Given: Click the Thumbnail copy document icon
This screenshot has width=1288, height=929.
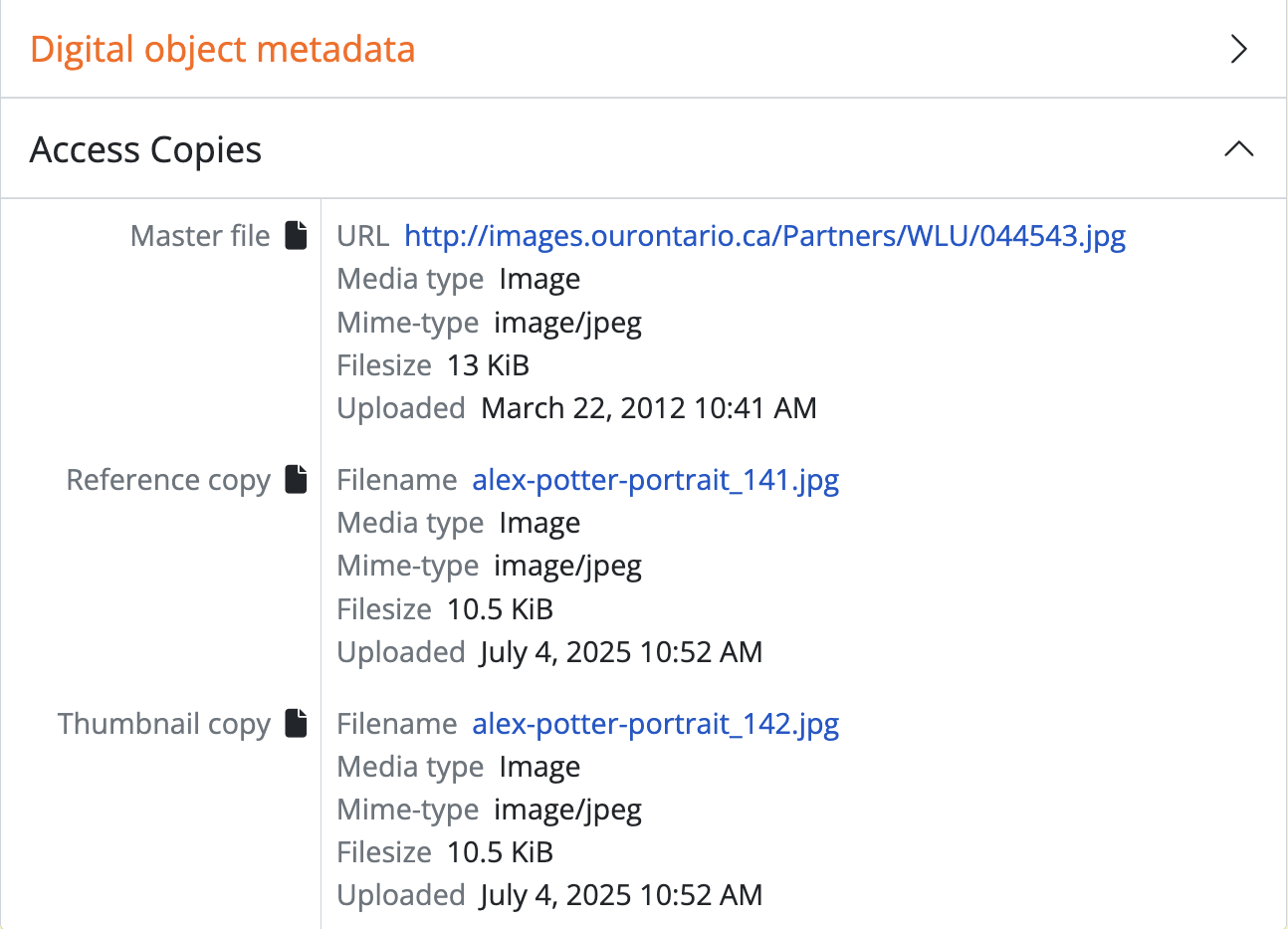Looking at the screenshot, I should (x=296, y=723).
